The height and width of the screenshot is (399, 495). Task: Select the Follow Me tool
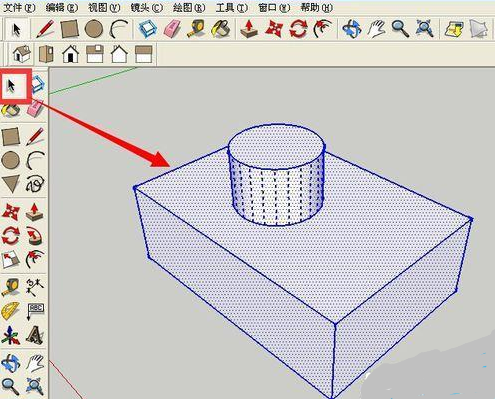click(35, 236)
